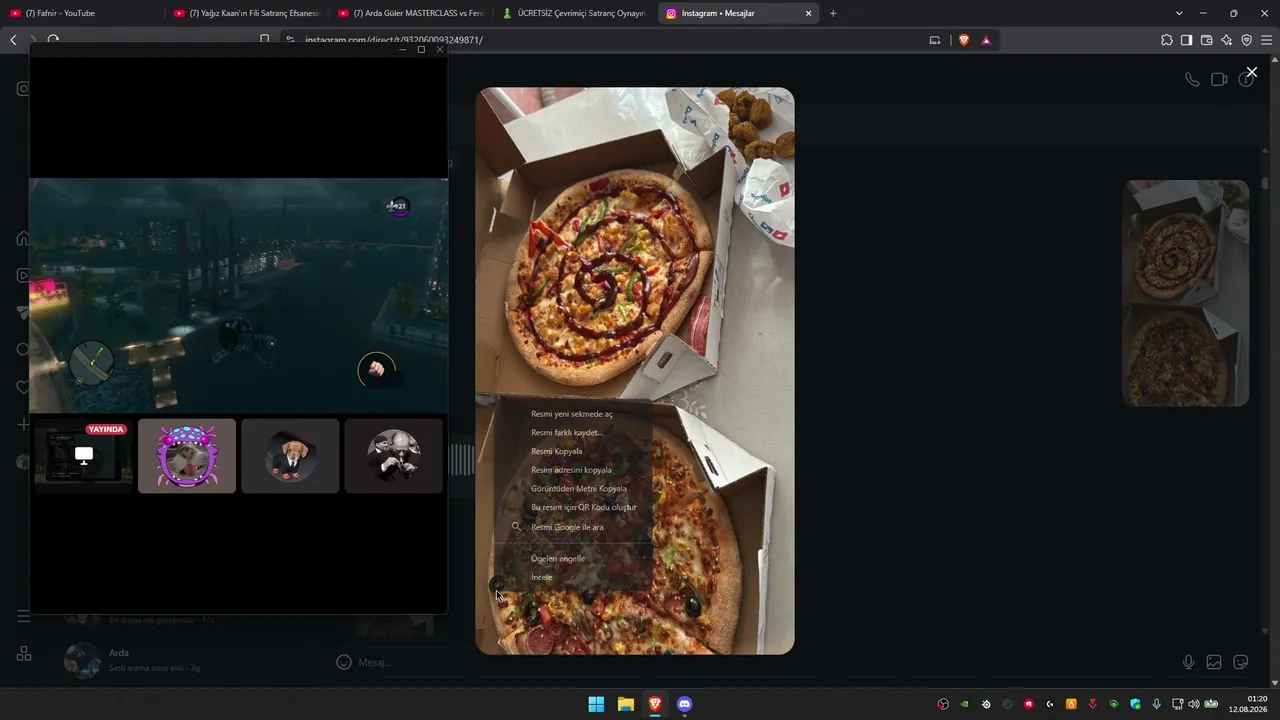Screen dimensions: 1280x720
Task: Select 'Bu resim için QR Kodu oluştur'
Action: [572, 507]
